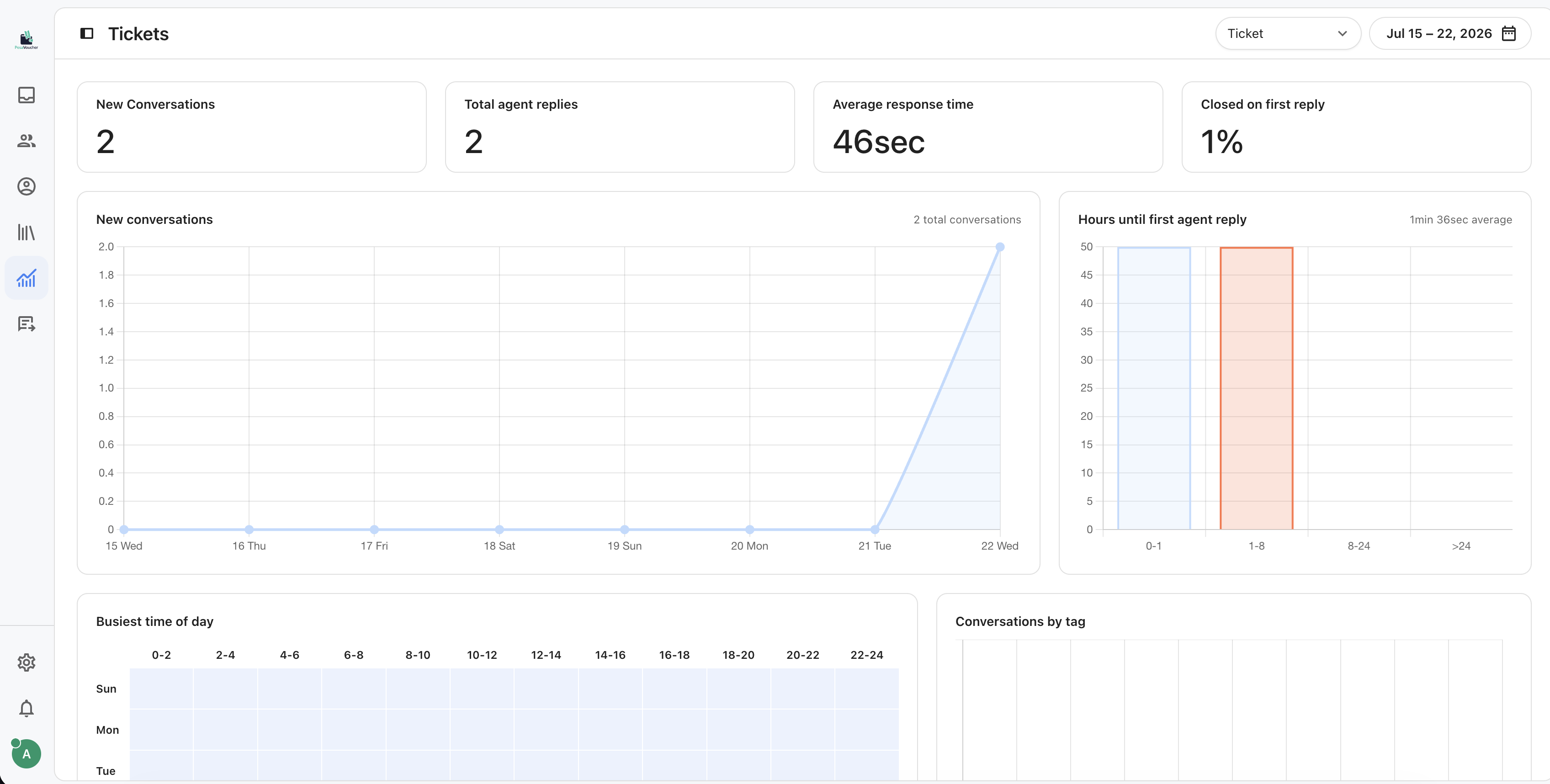Select the reports chart icon
The width and height of the screenshot is (1550, 784).
[27, 278]
